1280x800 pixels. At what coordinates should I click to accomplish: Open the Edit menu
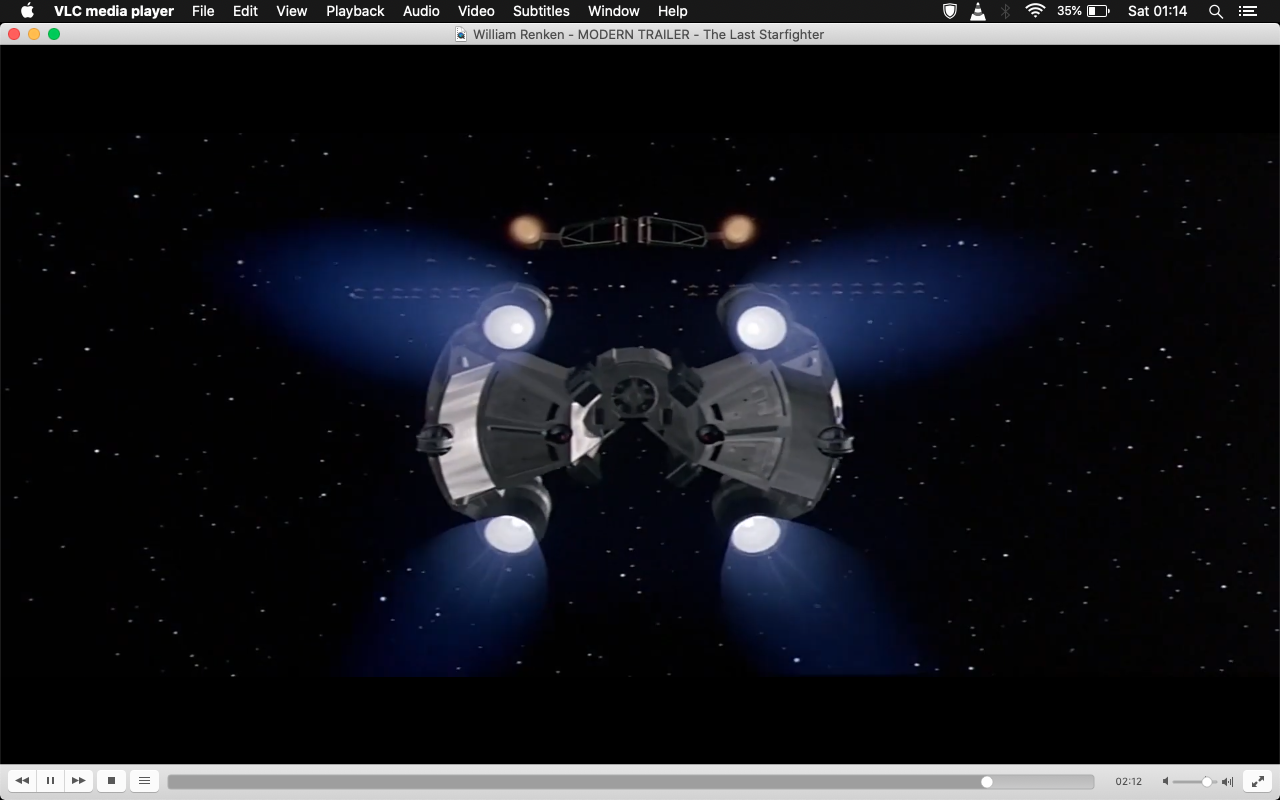[x=245, y=11]
